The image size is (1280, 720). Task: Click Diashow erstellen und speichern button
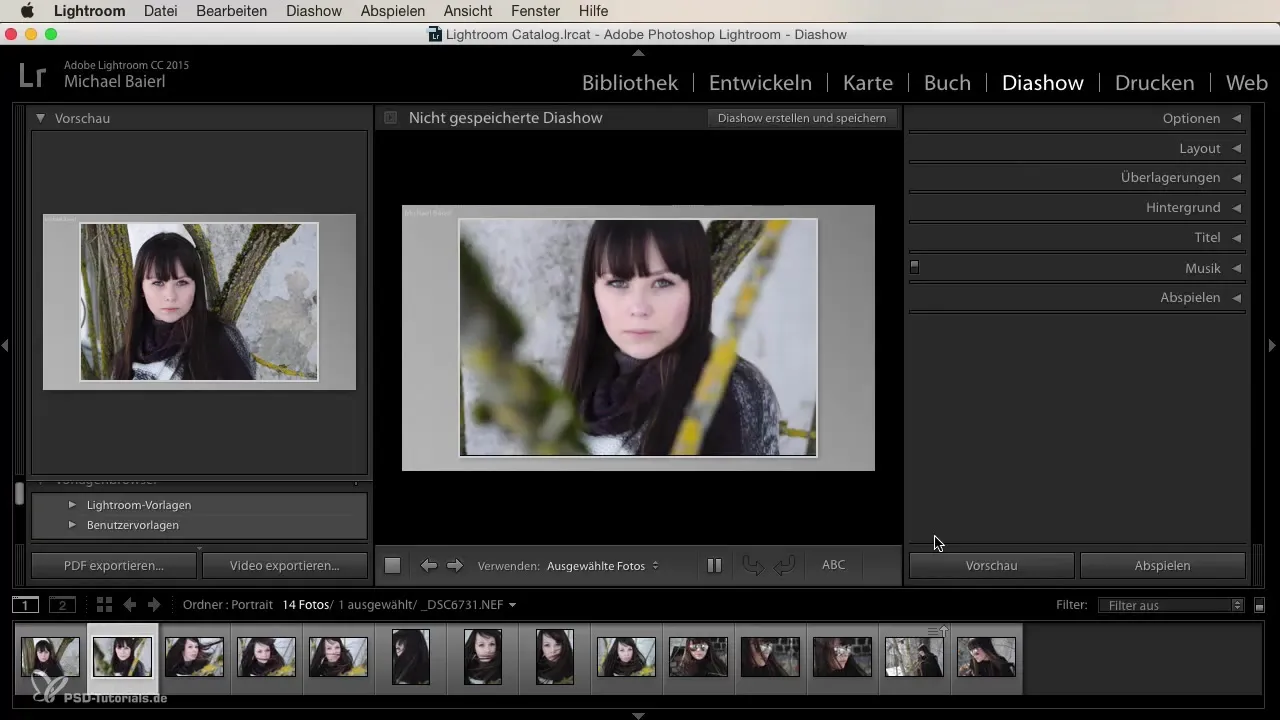(802, 118)
